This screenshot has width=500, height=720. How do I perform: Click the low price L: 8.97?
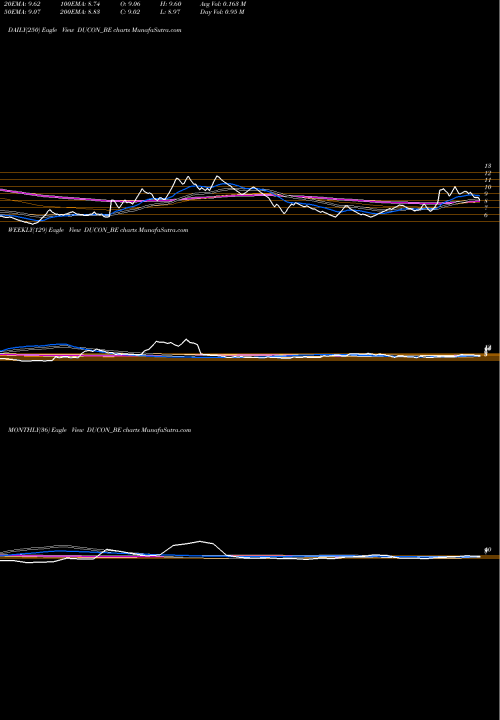(x=170, y=12)
